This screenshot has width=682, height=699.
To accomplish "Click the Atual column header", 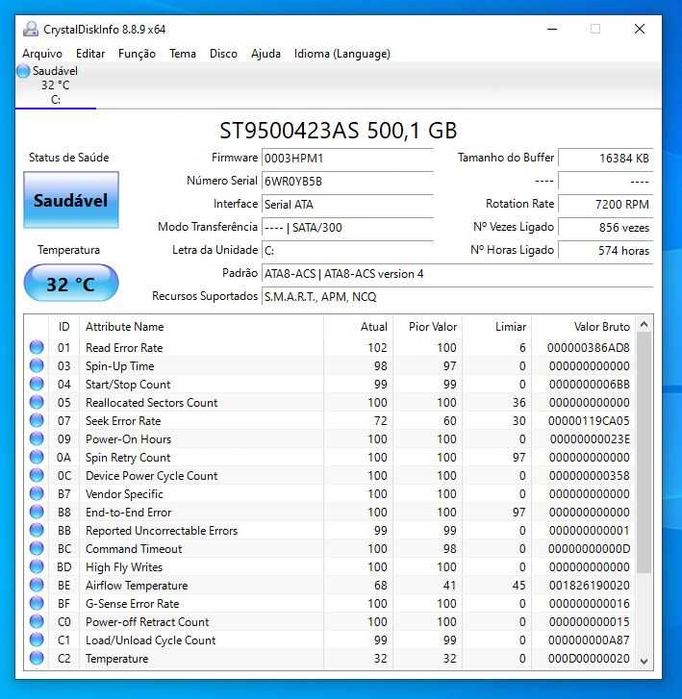I will point(358,327).
